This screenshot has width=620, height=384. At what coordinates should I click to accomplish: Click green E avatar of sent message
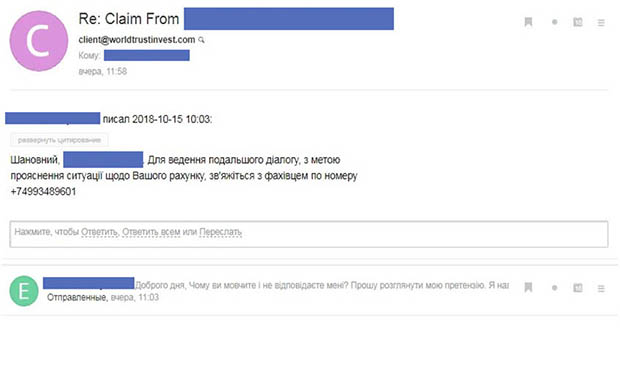coord(24,291)
